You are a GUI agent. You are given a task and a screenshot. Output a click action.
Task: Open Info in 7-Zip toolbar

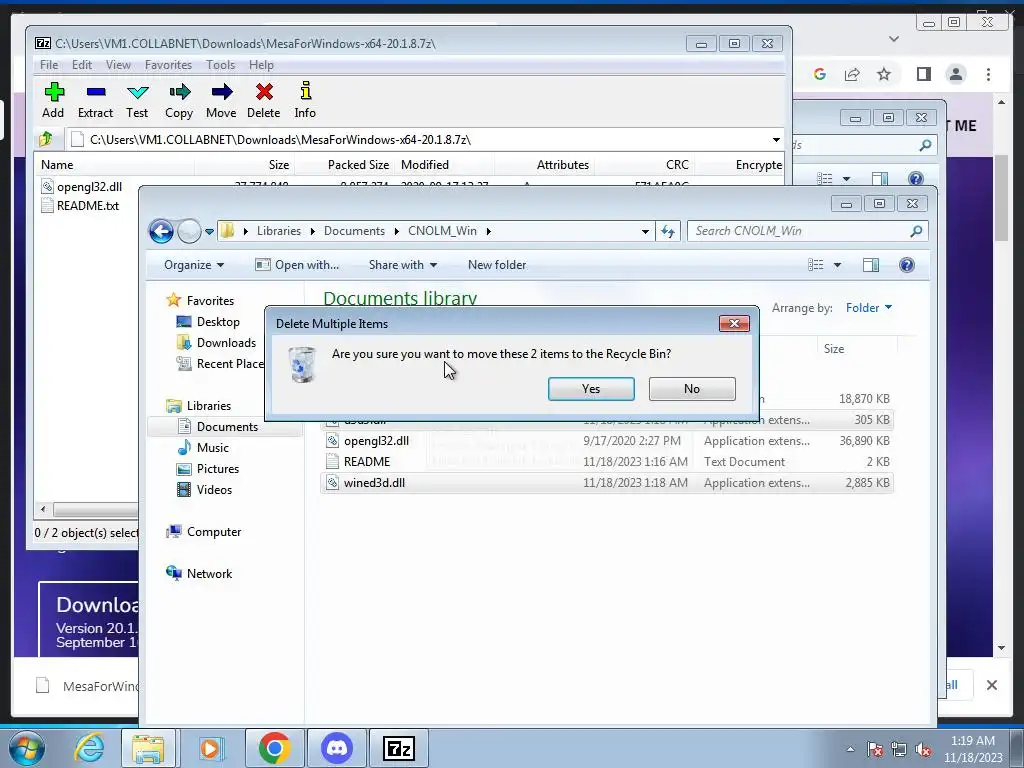pos(305,100)
